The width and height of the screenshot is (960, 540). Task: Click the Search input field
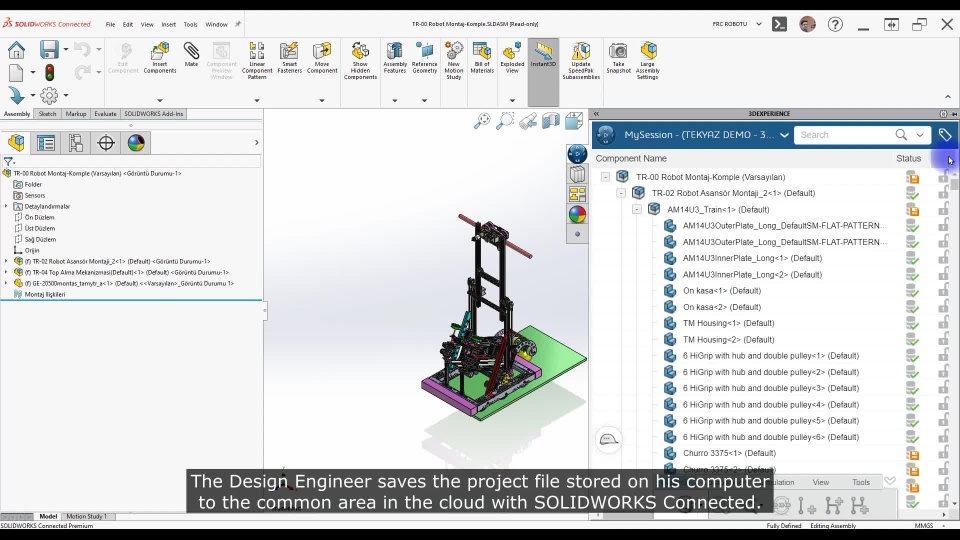pos(847,135)
